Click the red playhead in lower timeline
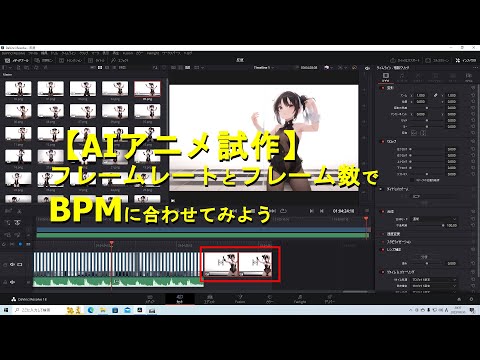Viewport: 480px width, 360px height. (x=112, y=243)
